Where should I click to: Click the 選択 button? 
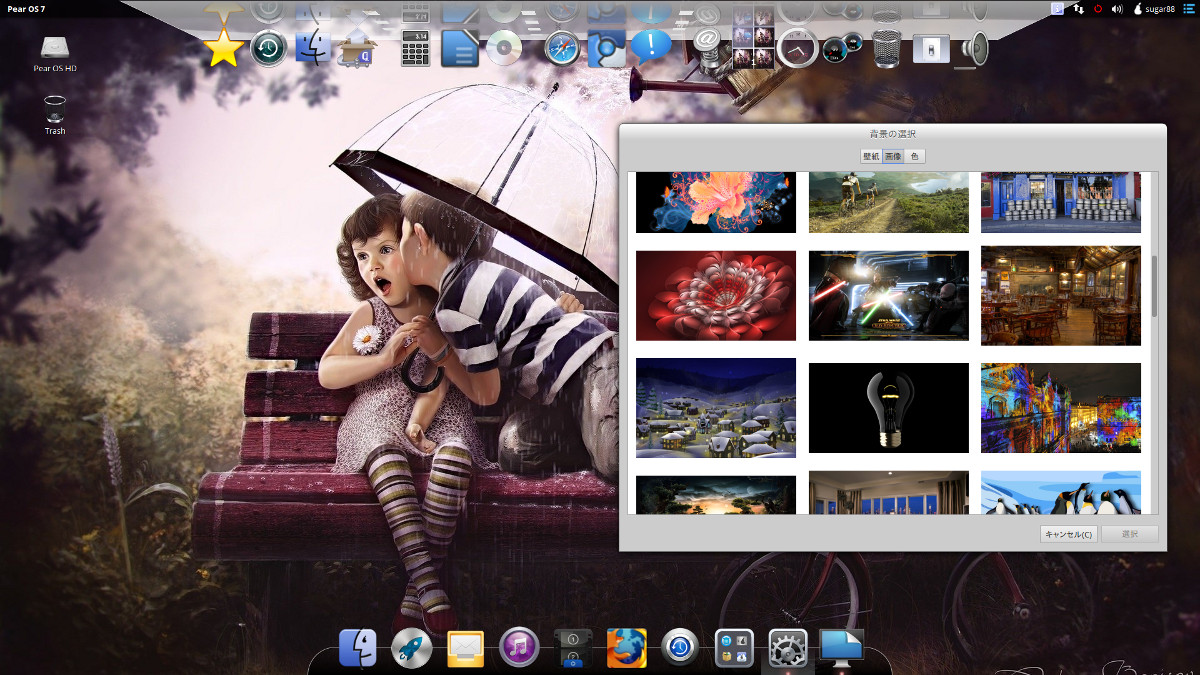pos(1130,534)
